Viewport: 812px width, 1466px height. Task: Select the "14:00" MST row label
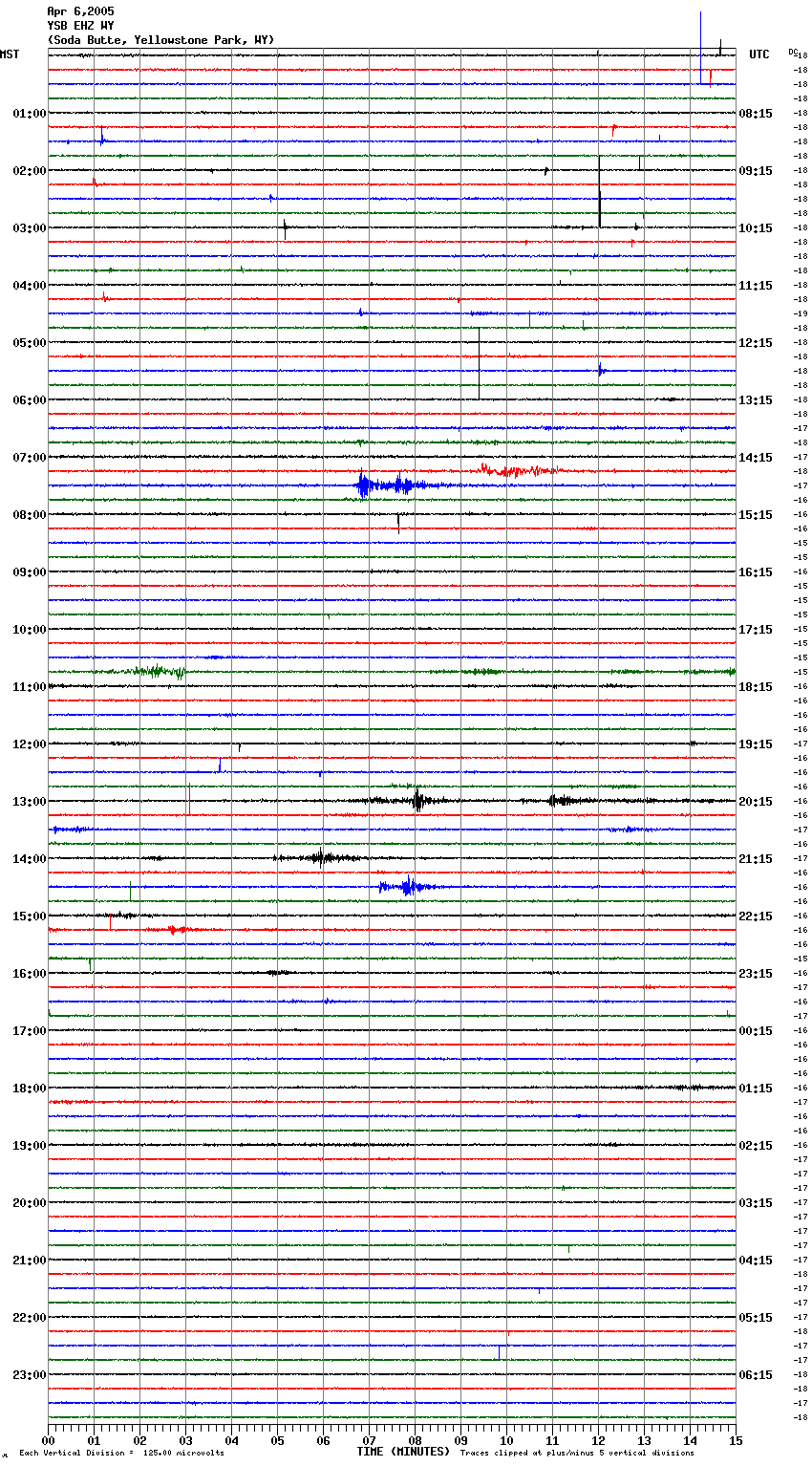[30, 859]
